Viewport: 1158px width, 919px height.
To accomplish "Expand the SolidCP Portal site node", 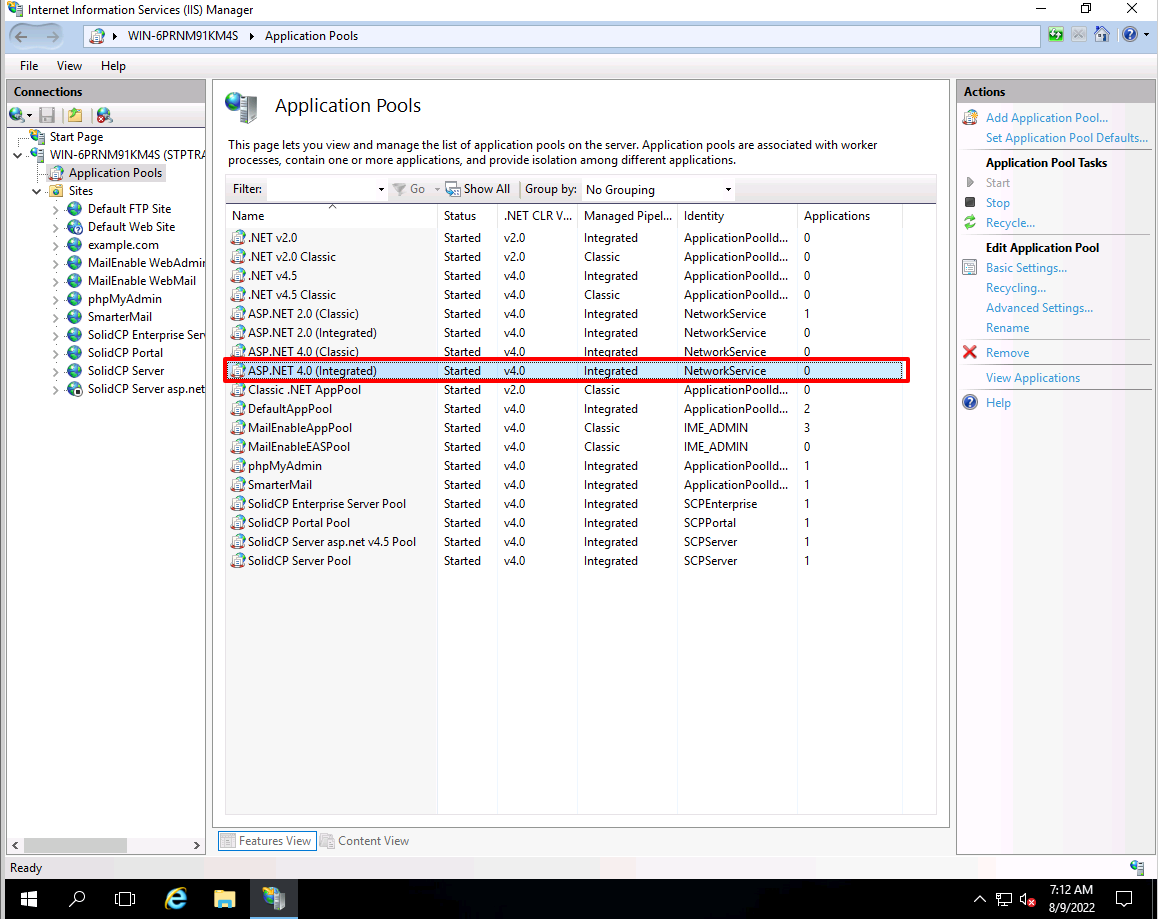I will pyautogui.click(x=55, y=353).
